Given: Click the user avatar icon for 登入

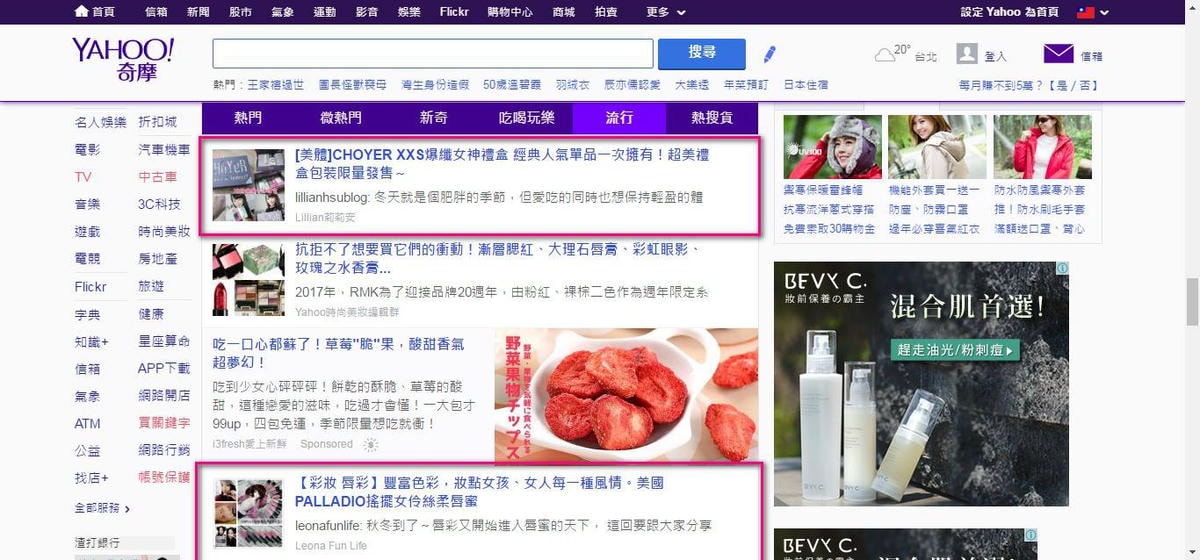Looking at the screenshot, I should point(966,54).
